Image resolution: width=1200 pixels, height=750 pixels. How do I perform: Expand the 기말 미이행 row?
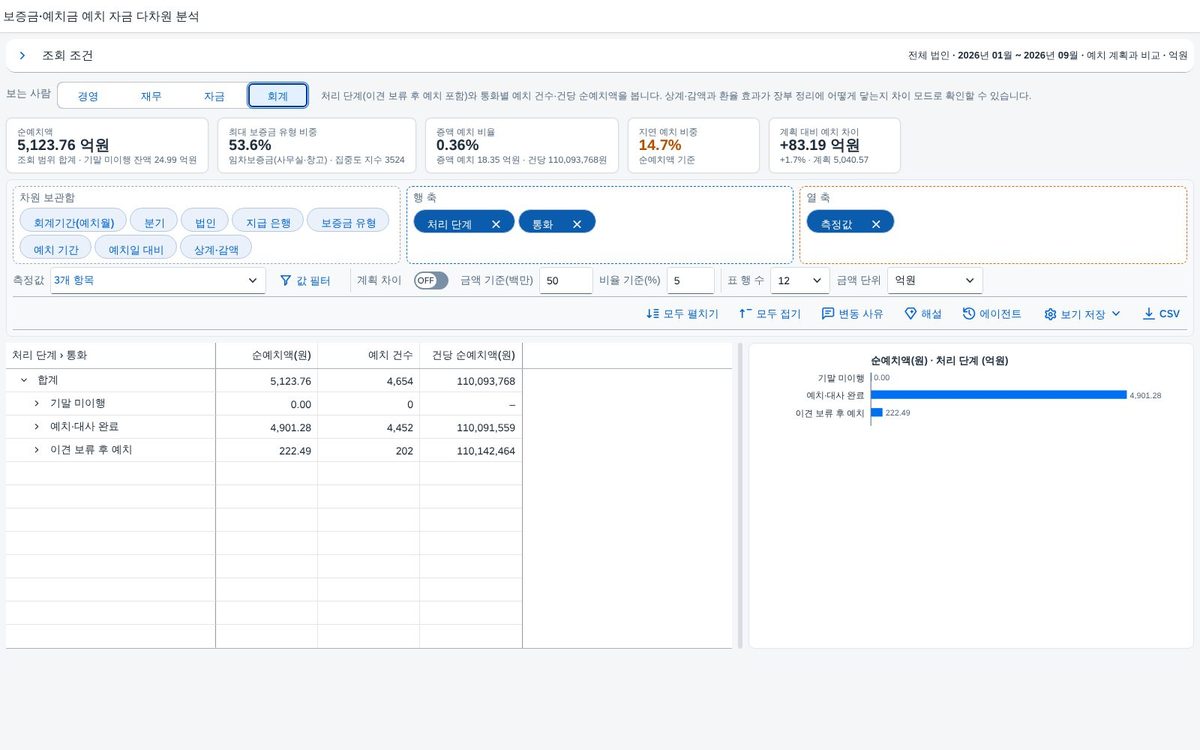pyautogui.click(x=37, y=404)
